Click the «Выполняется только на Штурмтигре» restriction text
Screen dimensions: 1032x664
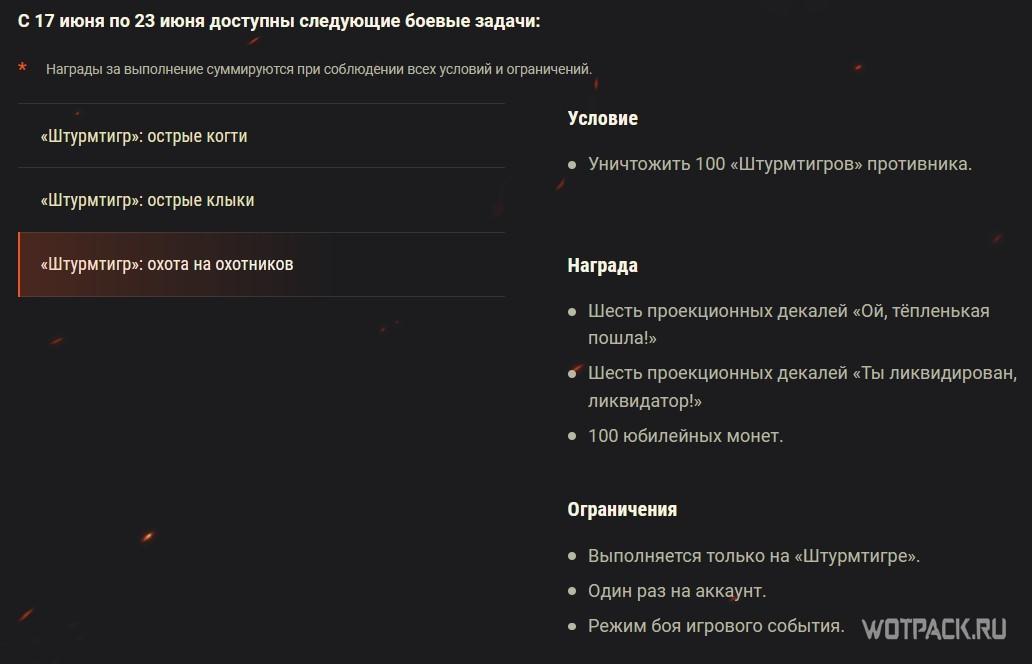pyautogui.click(x=754, y=555)
